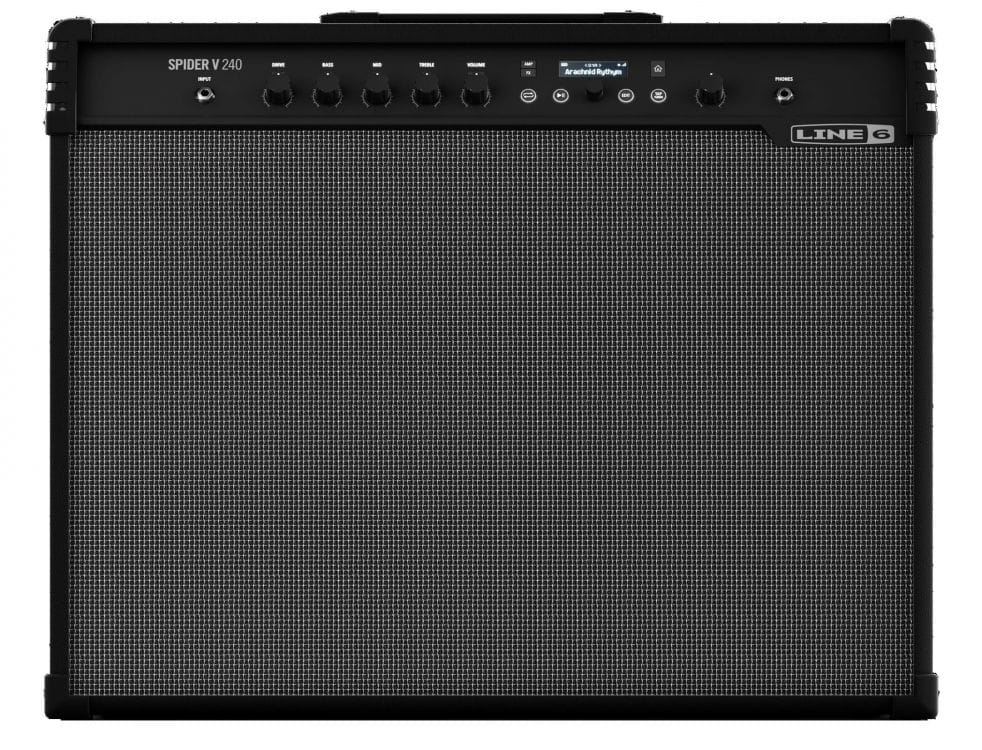This screenshot has width=982, height=750.
Task: Click the Drive knob
Action: pos(276,95)
